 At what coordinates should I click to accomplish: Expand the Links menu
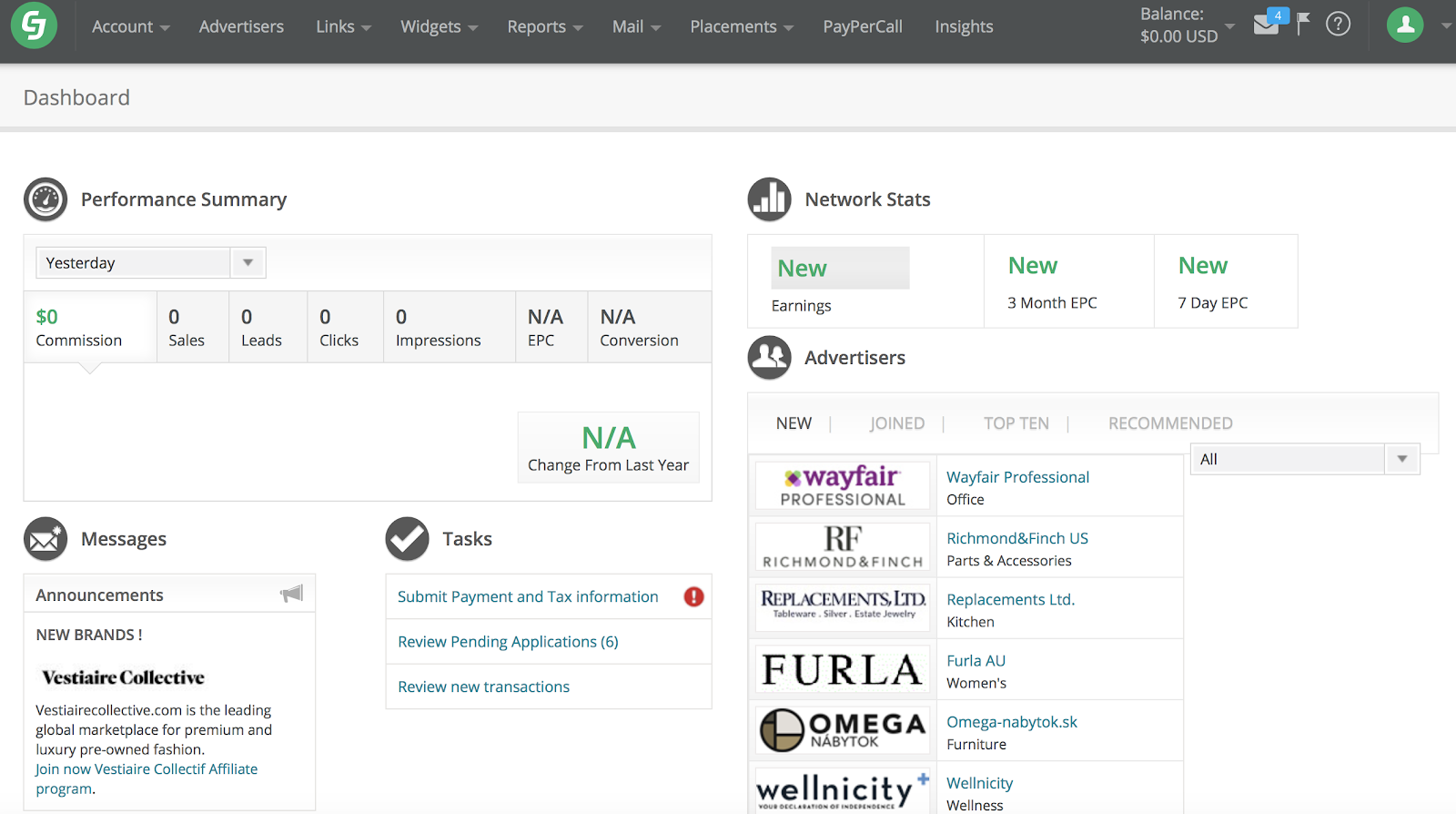[x=344, y=26]
